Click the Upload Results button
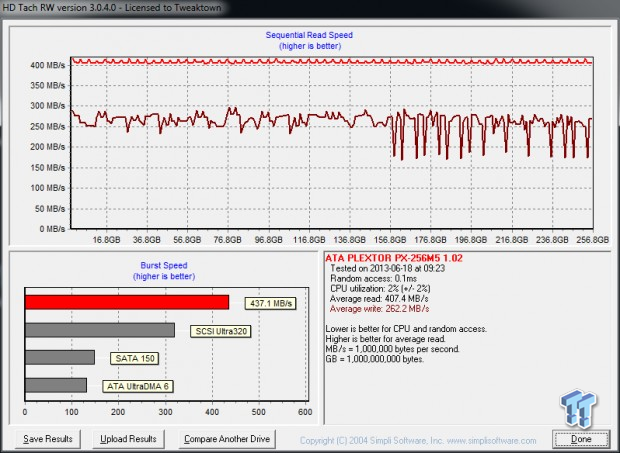Screen dimensions: 620x453 point(128,439)
